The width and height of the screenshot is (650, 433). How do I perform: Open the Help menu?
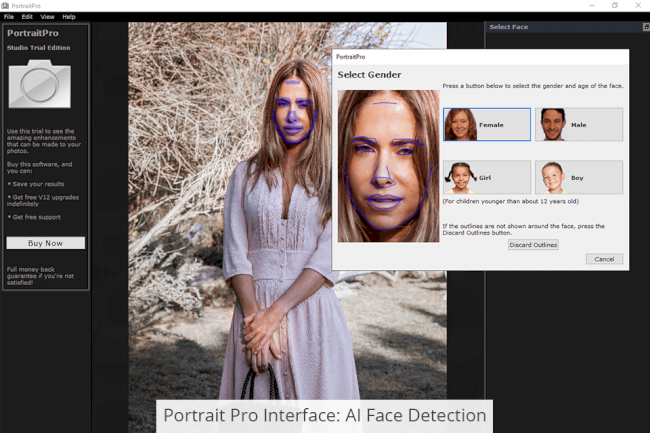point(69,17)
